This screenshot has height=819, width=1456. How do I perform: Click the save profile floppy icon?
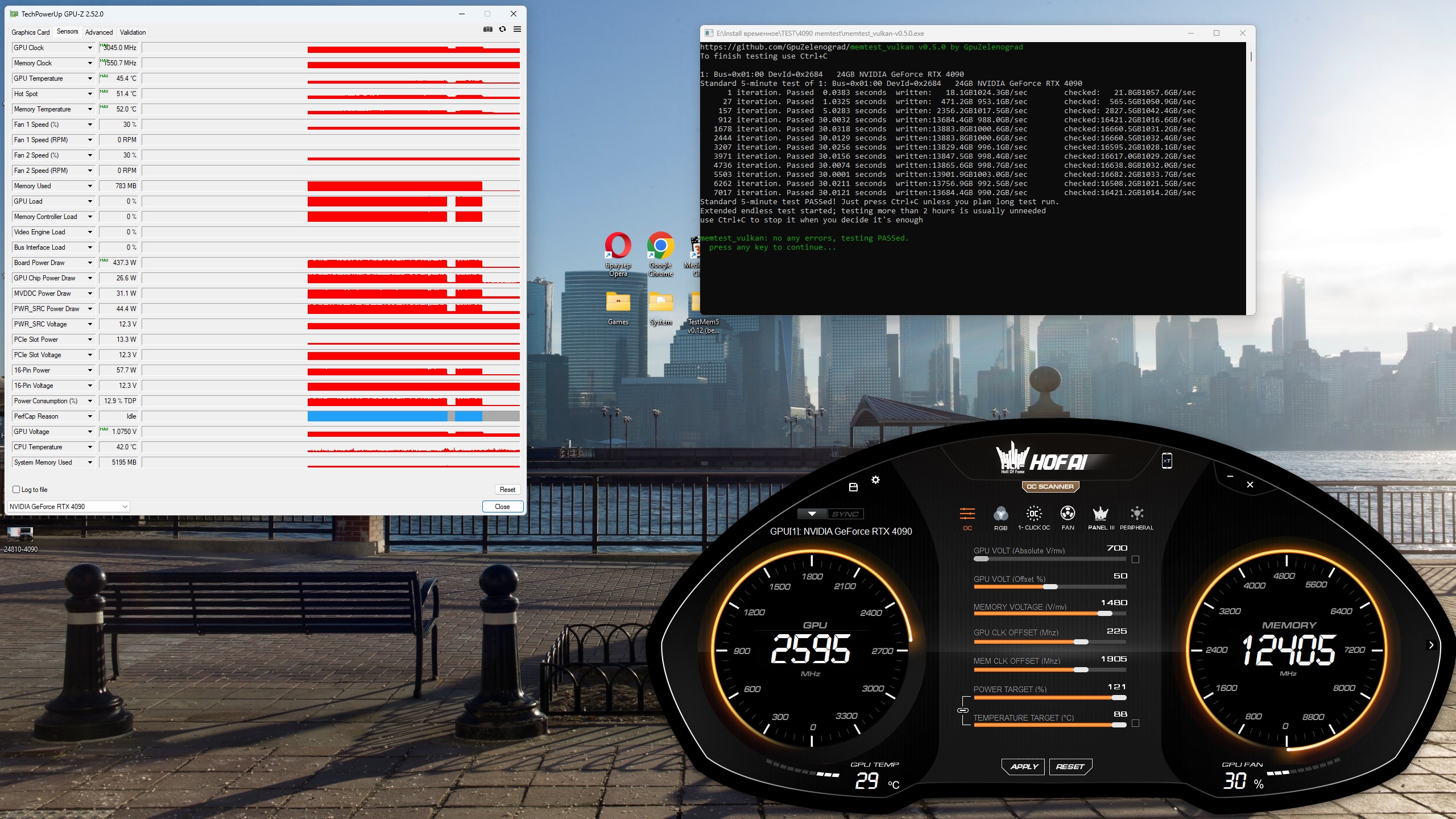853,487
